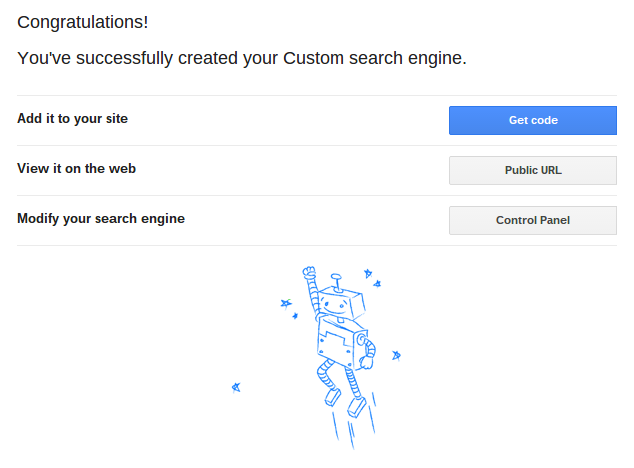Click the Congratulations! heading

[x=82, y=22]
